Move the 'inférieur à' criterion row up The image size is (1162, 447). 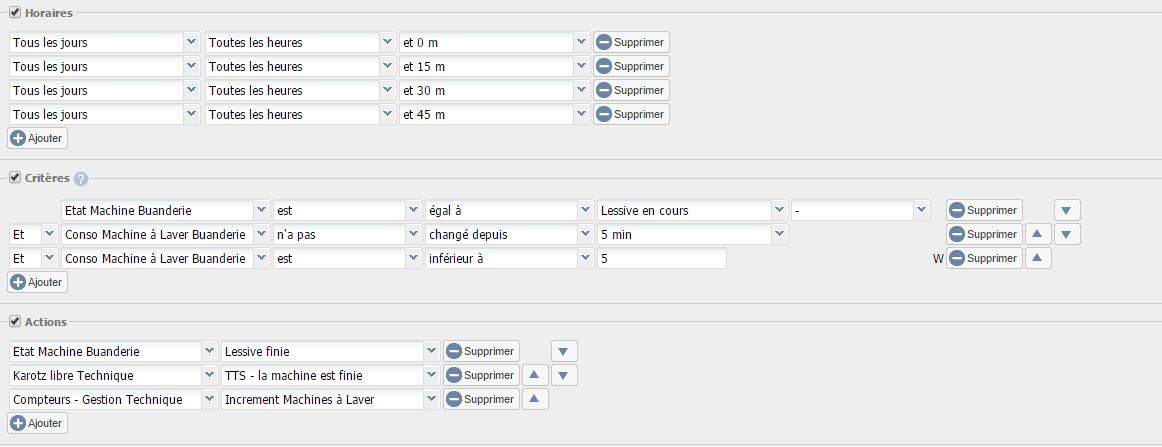1038,258
